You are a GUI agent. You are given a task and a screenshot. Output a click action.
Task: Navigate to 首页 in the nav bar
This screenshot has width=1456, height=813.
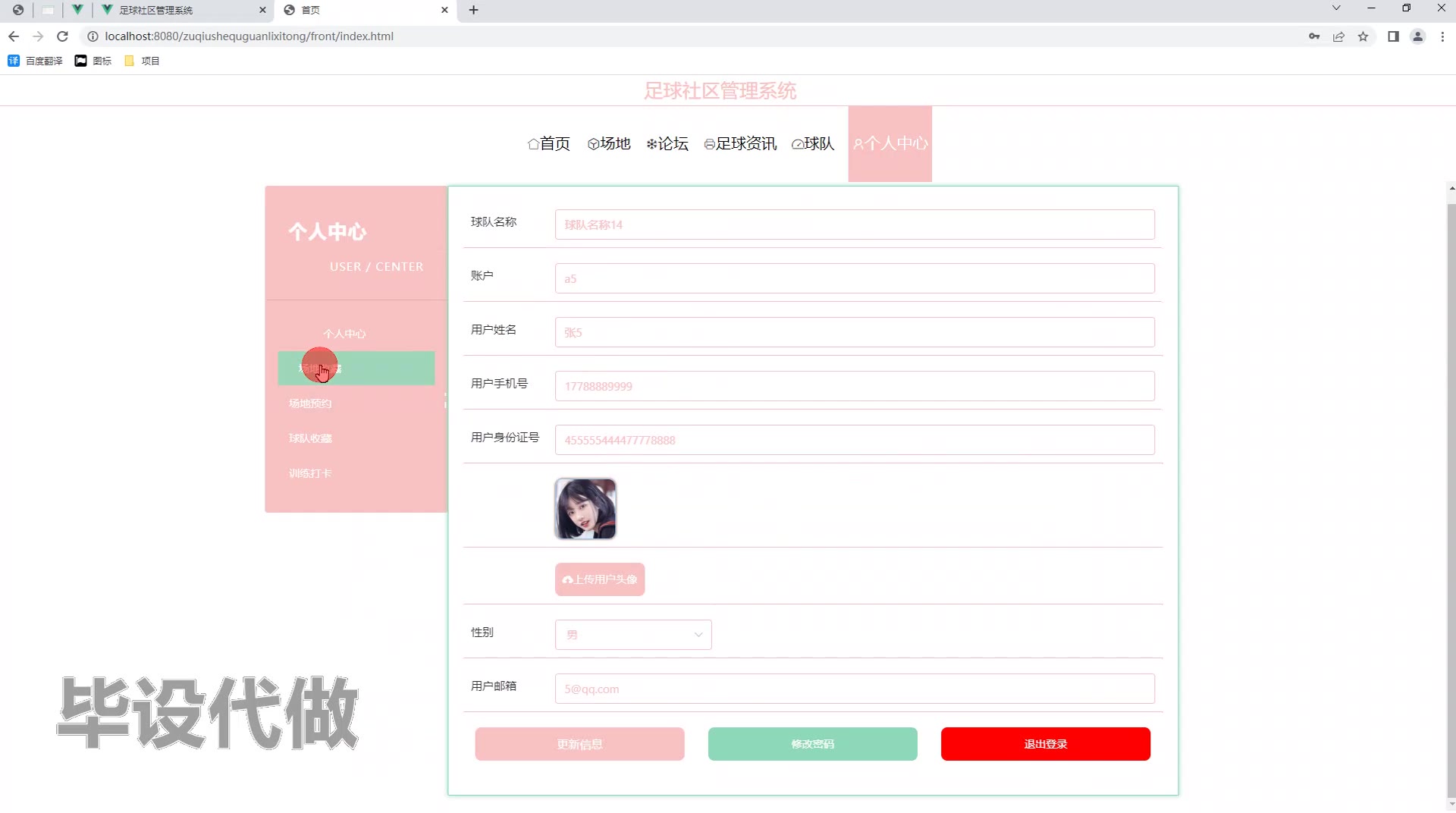point(549,143)
